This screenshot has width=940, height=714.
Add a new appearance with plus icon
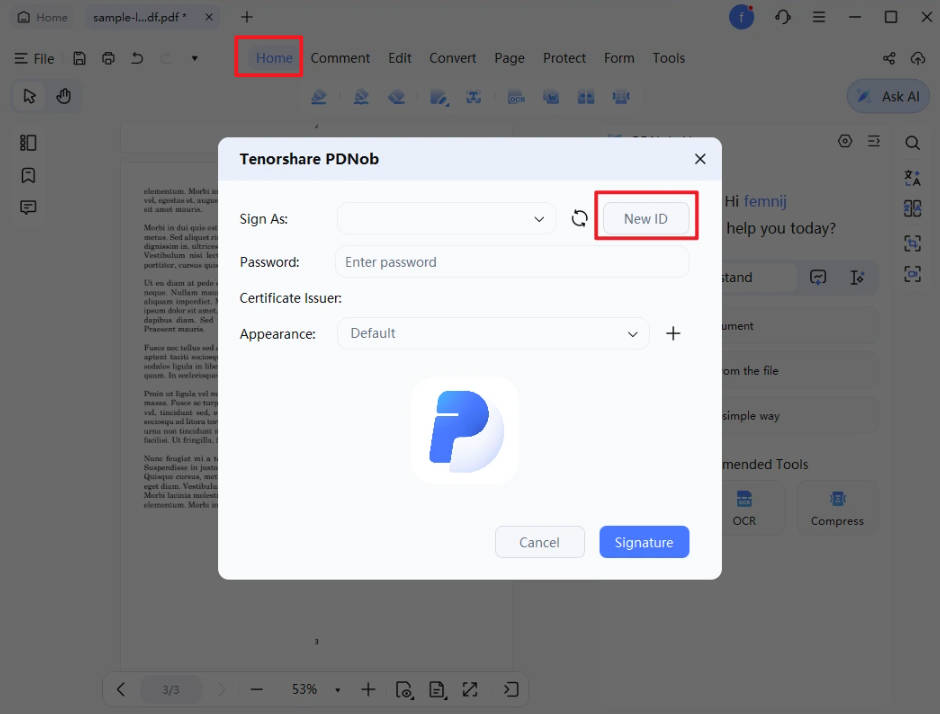[x=673, y=333]
